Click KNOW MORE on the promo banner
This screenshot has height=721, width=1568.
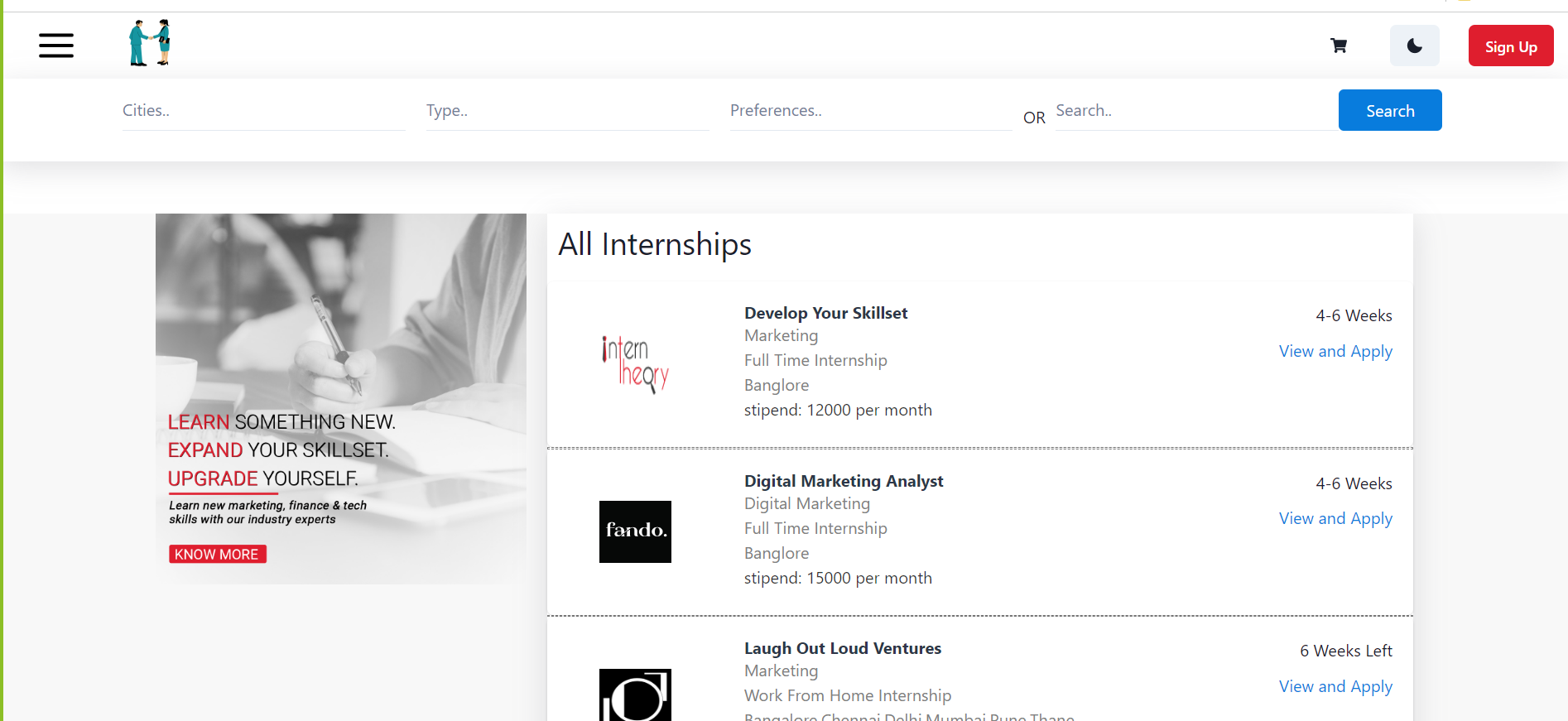[x=217, y=553]
